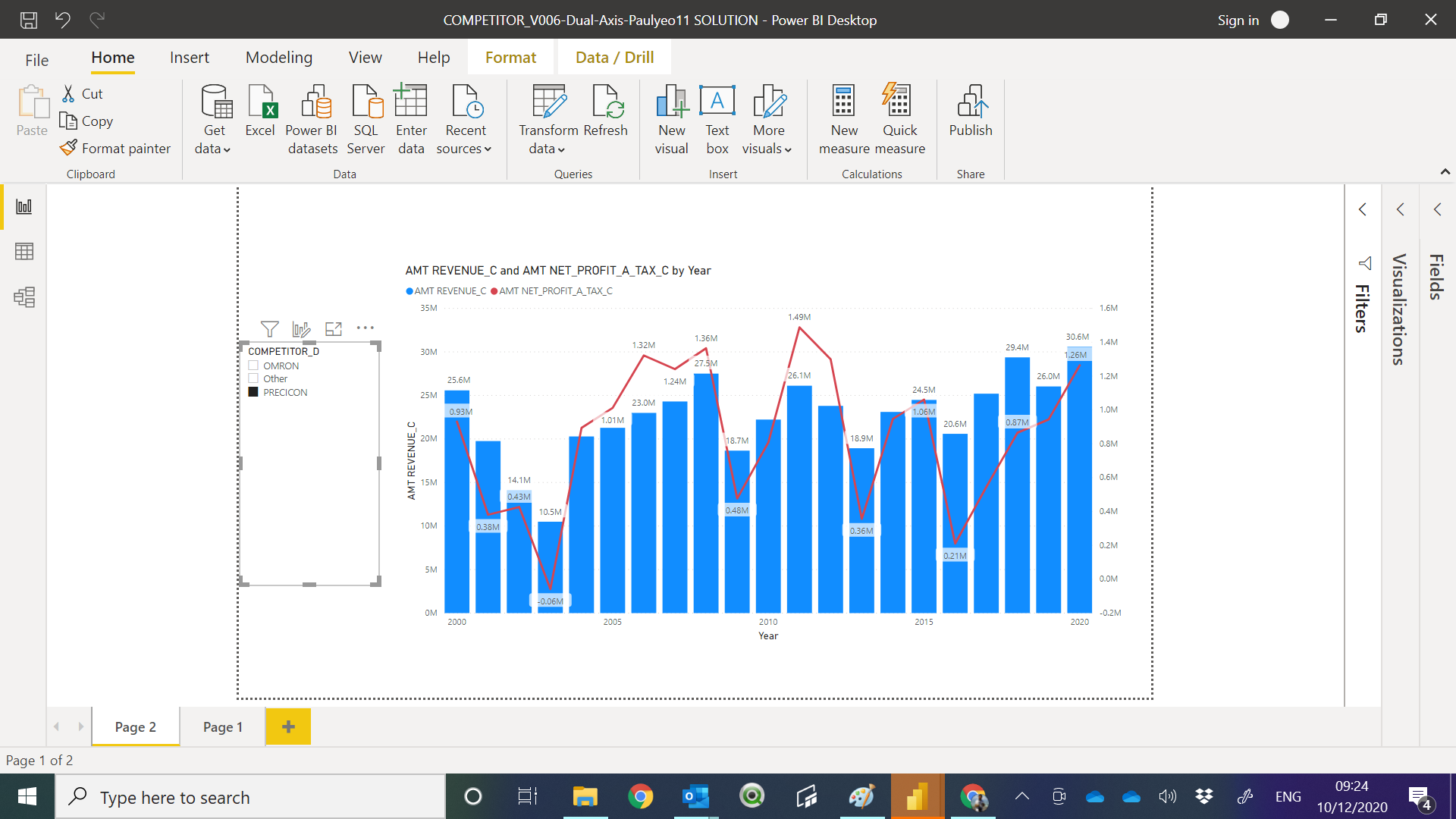
Task: Click Cut in the Clipboard group
Action: (83, 94)
